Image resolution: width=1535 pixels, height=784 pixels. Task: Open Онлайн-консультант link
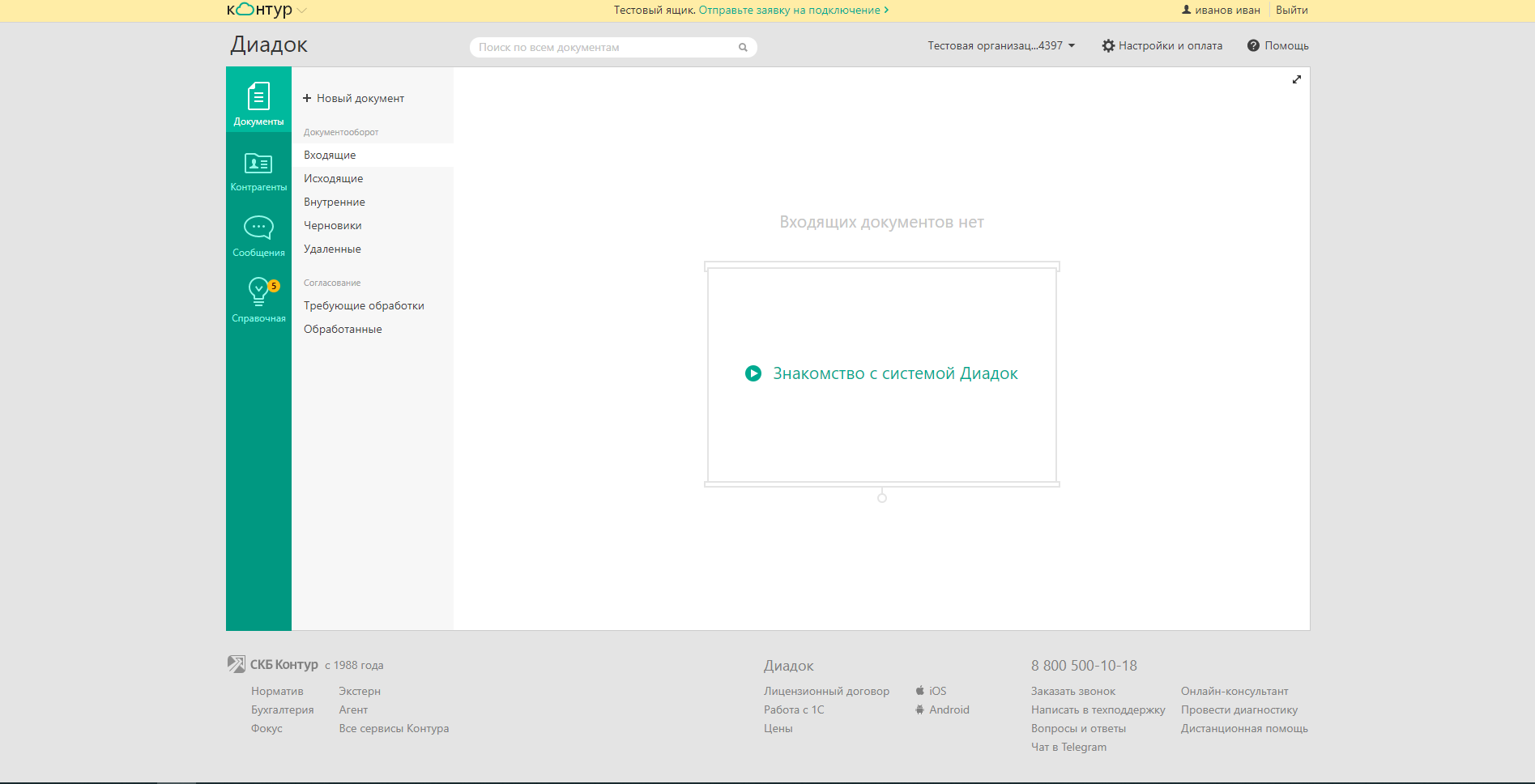click(x=1234, y=691)
